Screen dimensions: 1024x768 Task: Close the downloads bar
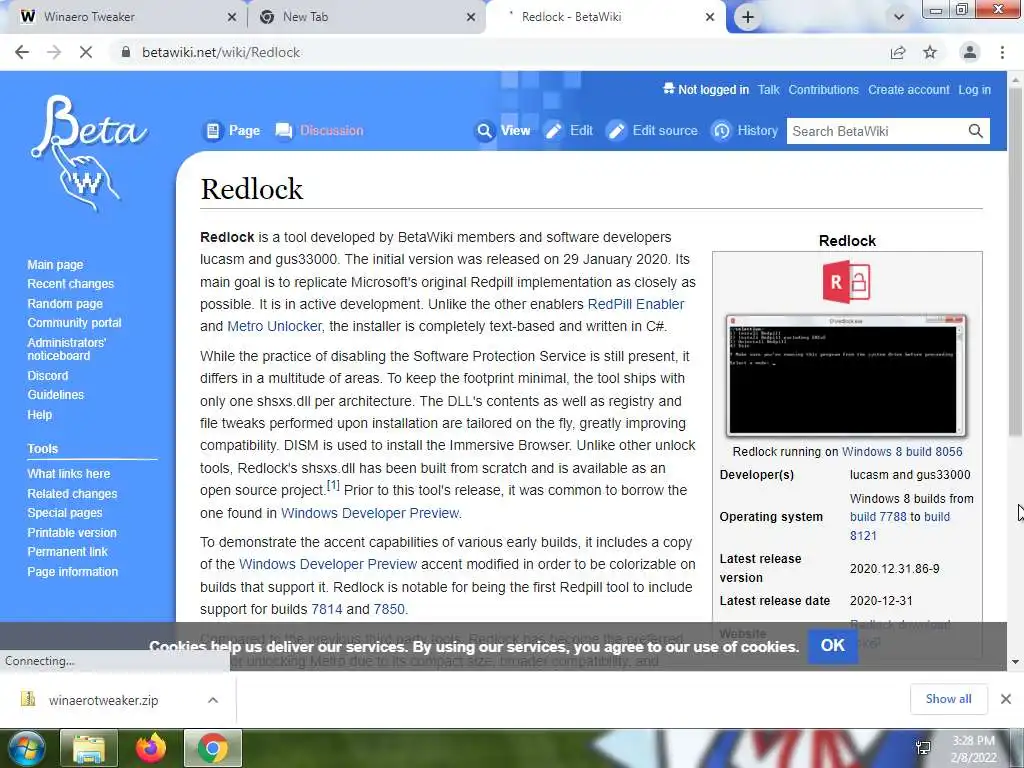click(1006, 699)
